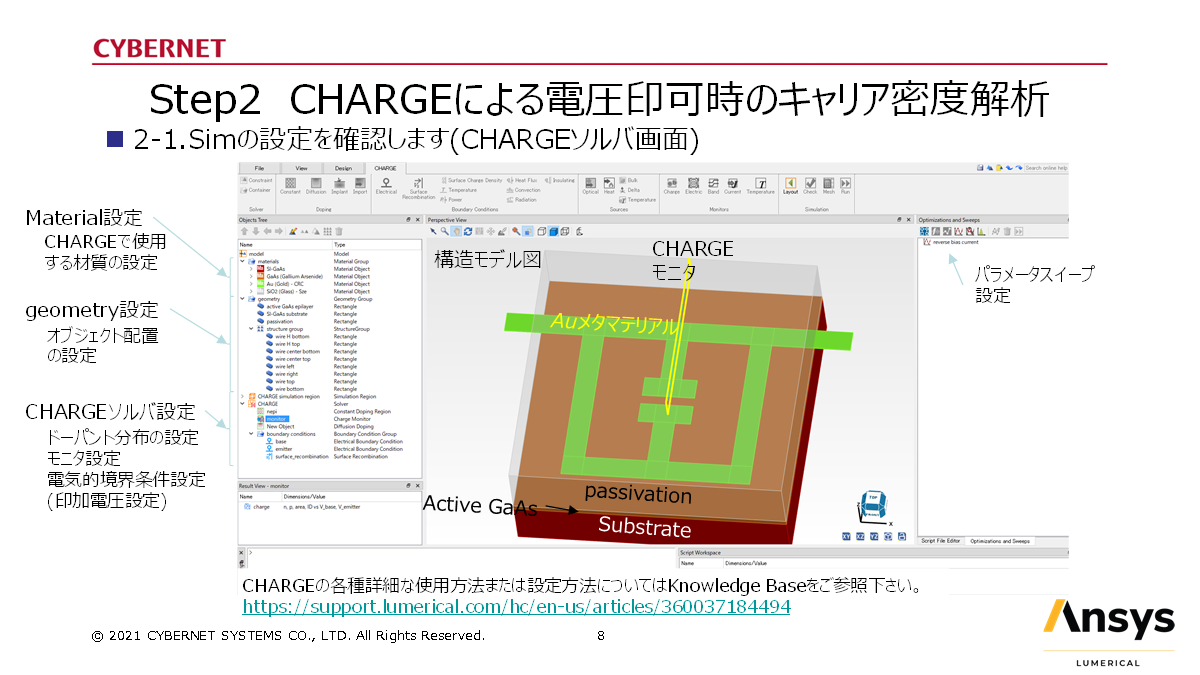Insert a Current monitor

point(733,186)
